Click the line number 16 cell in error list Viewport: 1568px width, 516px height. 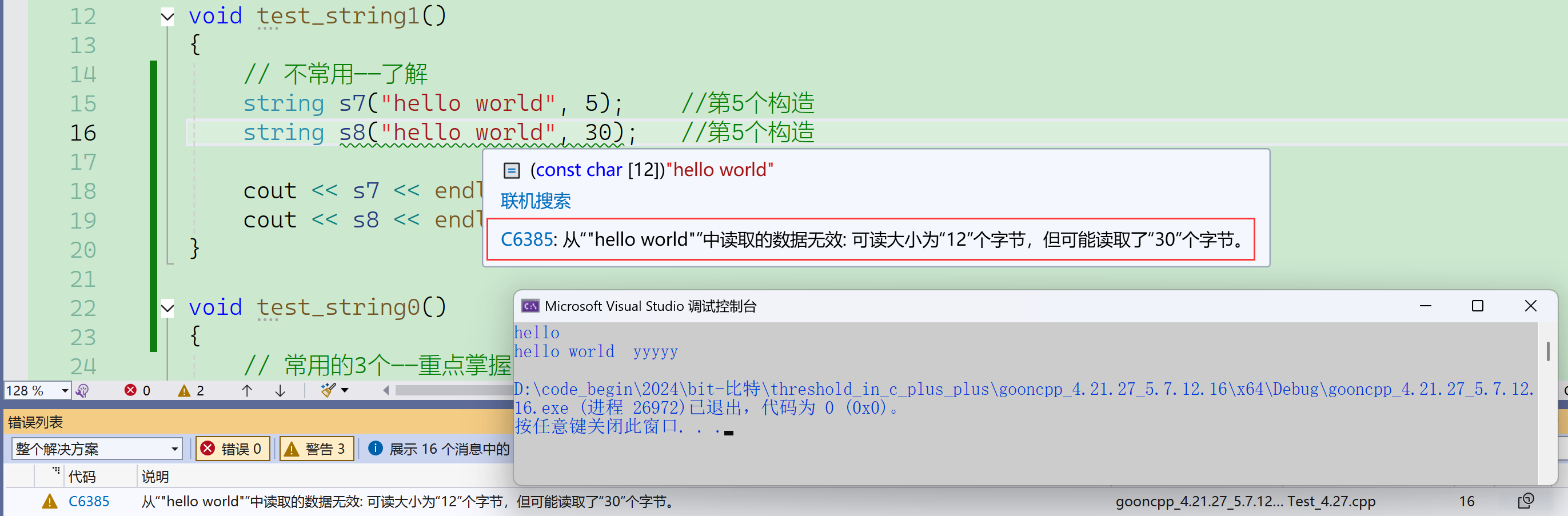pyautogui.click(x=1466, y=501)
